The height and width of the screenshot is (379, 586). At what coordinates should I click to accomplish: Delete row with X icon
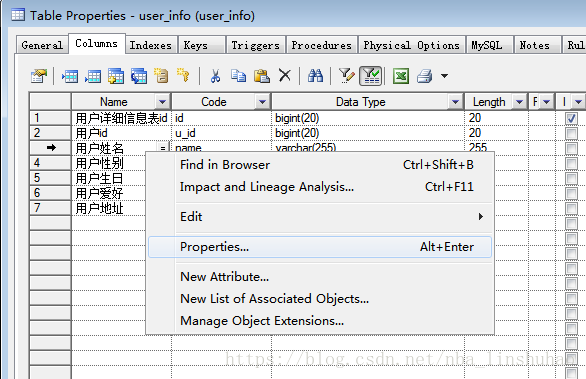tap(285, 76)
